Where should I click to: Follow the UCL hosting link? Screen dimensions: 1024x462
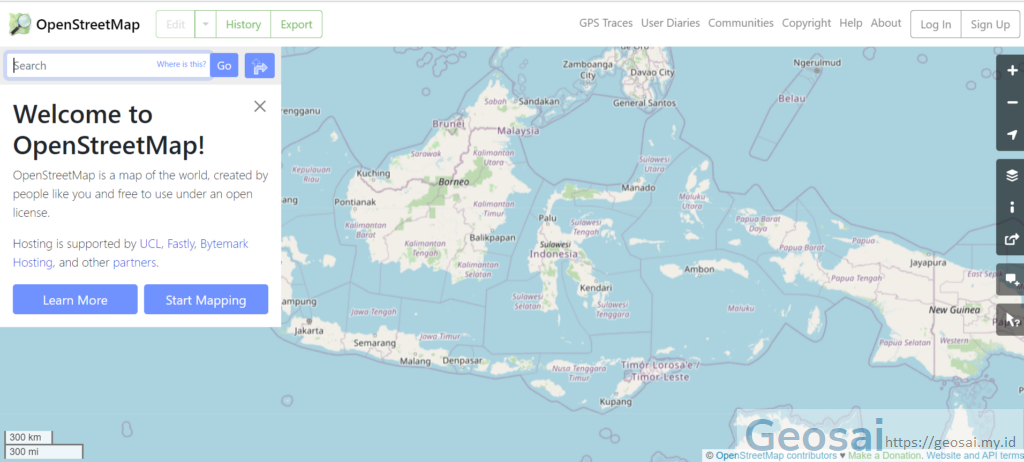click(x=150, y=244)
